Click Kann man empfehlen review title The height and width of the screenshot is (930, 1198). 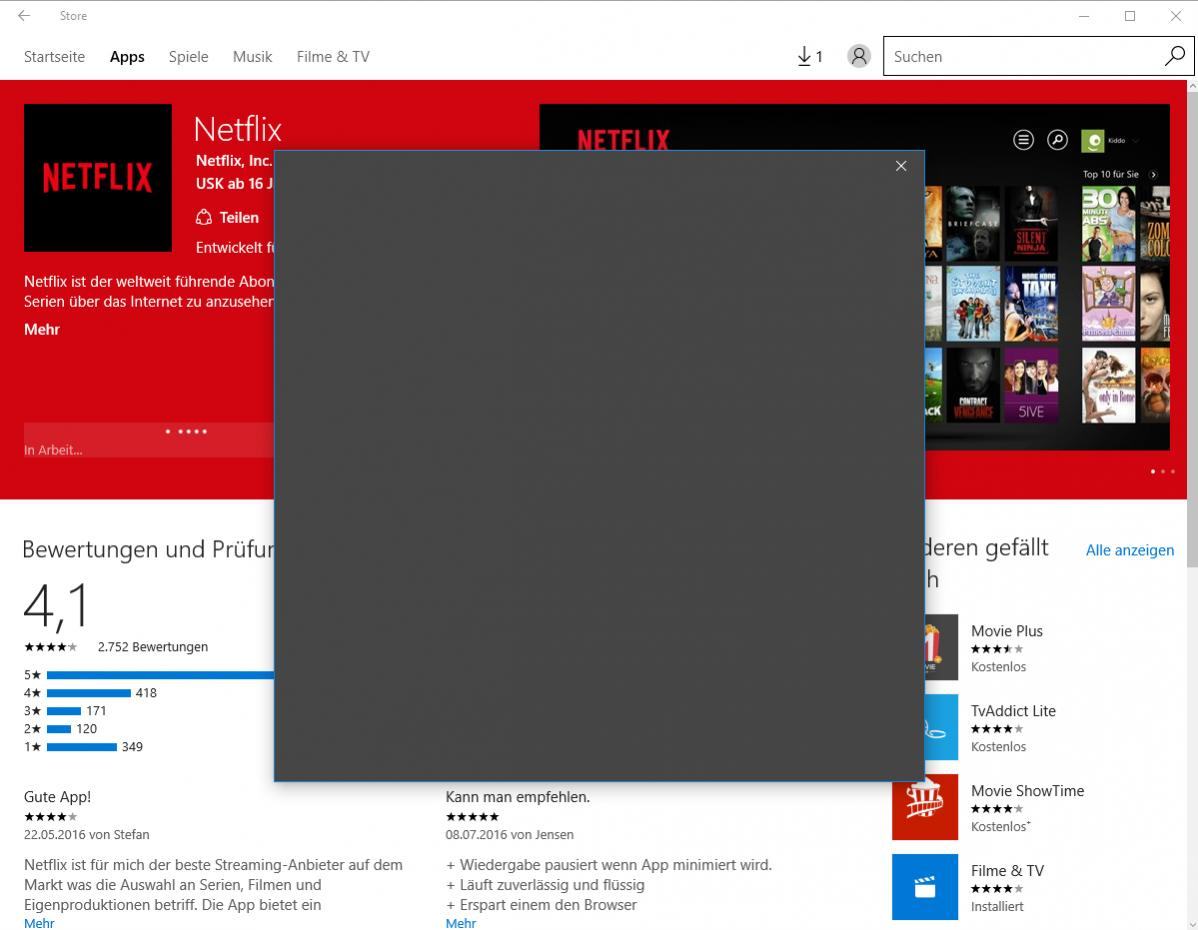pos(517,797)
